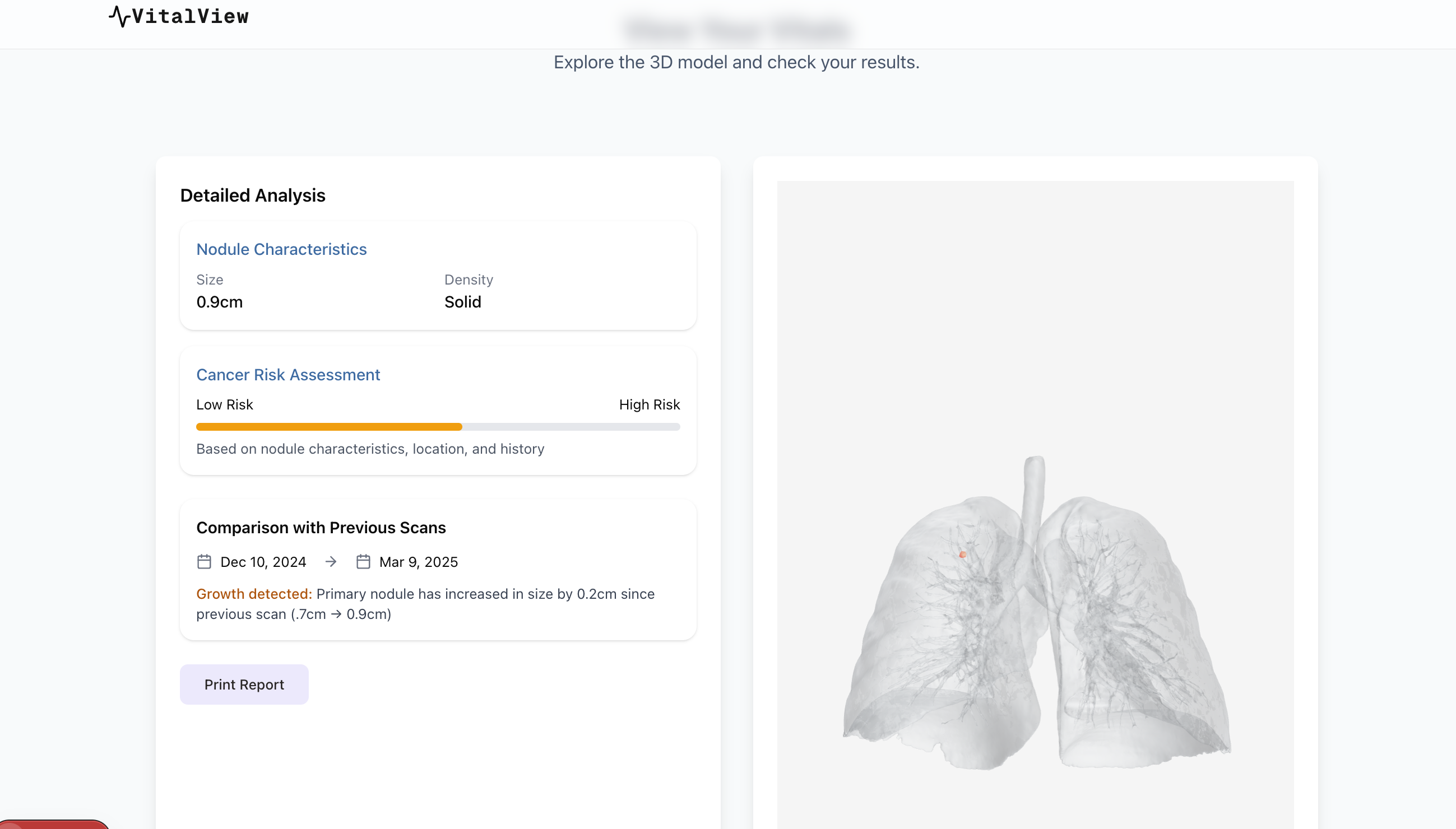Click the Cancer Risk Assessment heading
The width and height of the screenshot is (1456, 829).
[288, 375]
